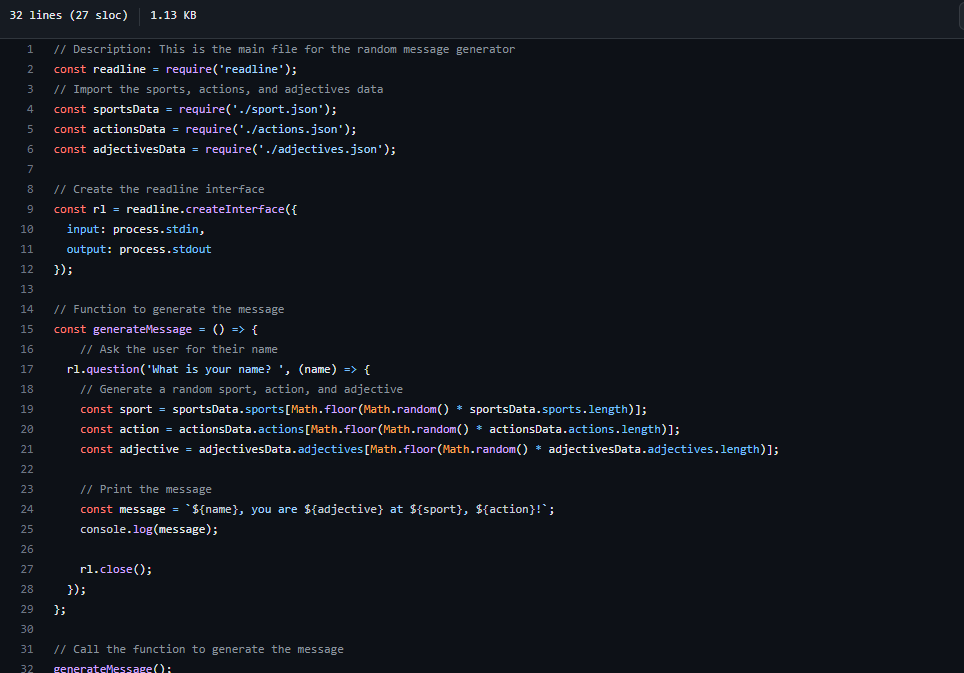Screen dimensions: 964x673
Task: Select line number 12 in the gutter
Action: coord(27,269)
